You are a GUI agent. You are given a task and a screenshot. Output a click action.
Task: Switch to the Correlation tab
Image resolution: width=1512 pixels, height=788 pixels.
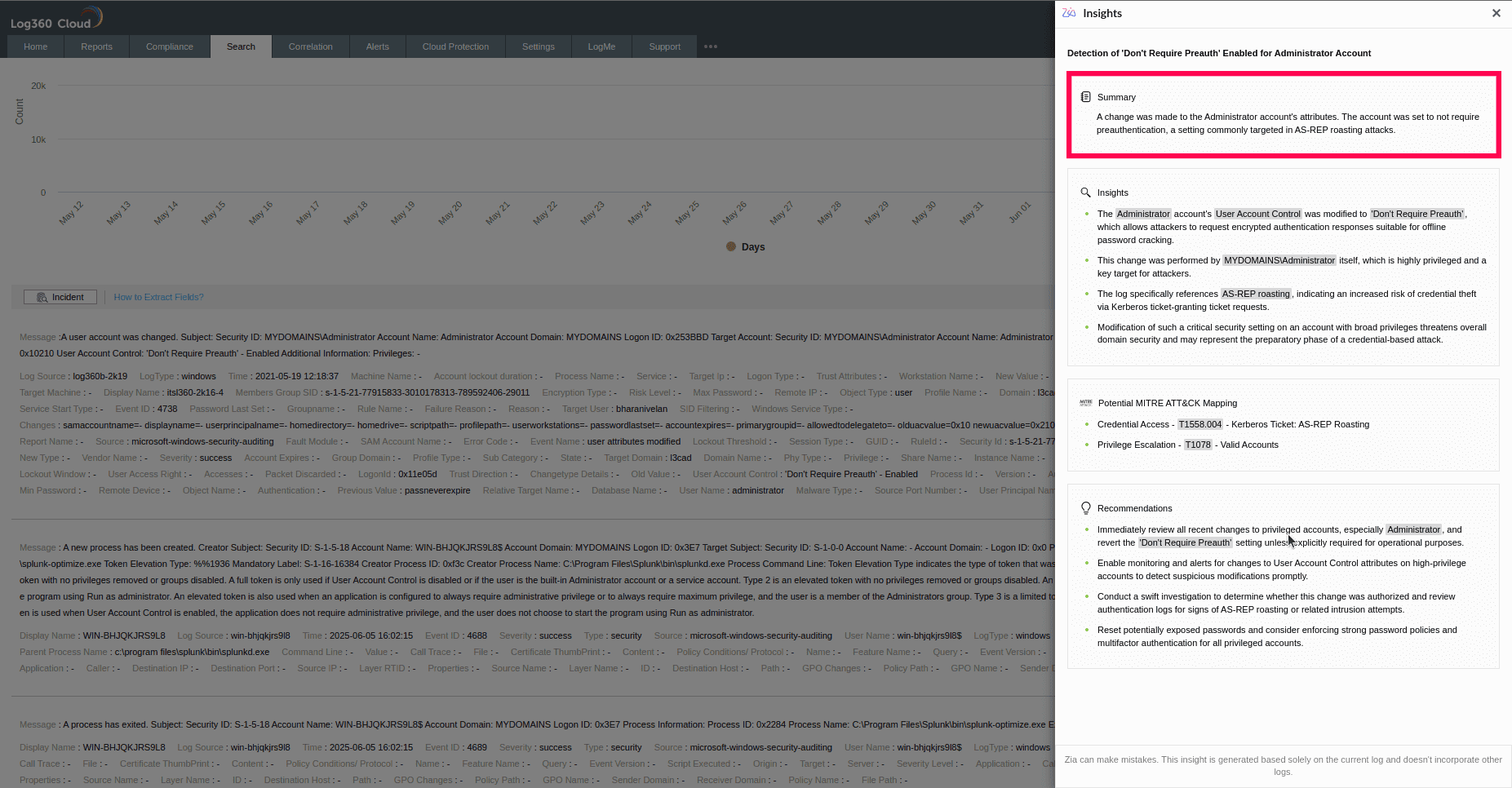(310, 46)
